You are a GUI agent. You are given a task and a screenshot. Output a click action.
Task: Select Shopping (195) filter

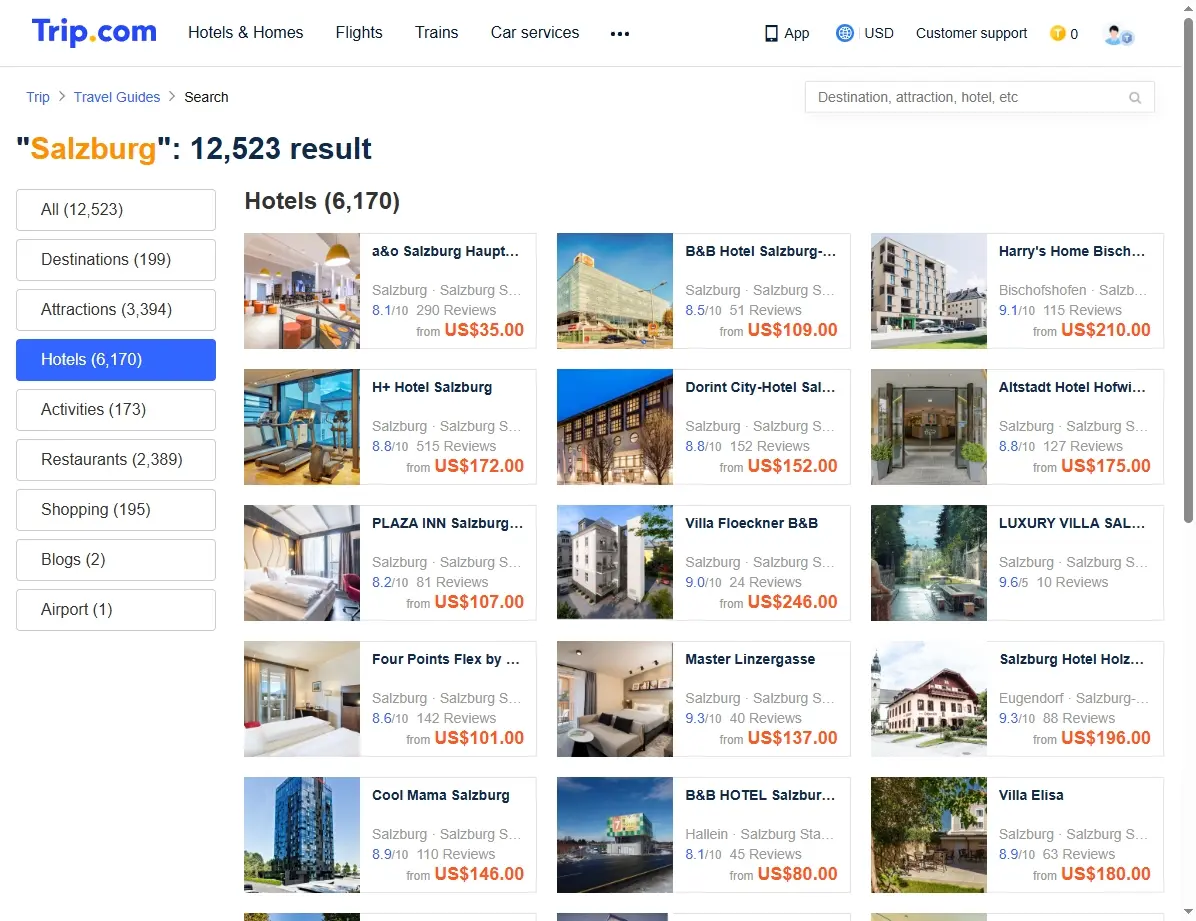[116, 510]
